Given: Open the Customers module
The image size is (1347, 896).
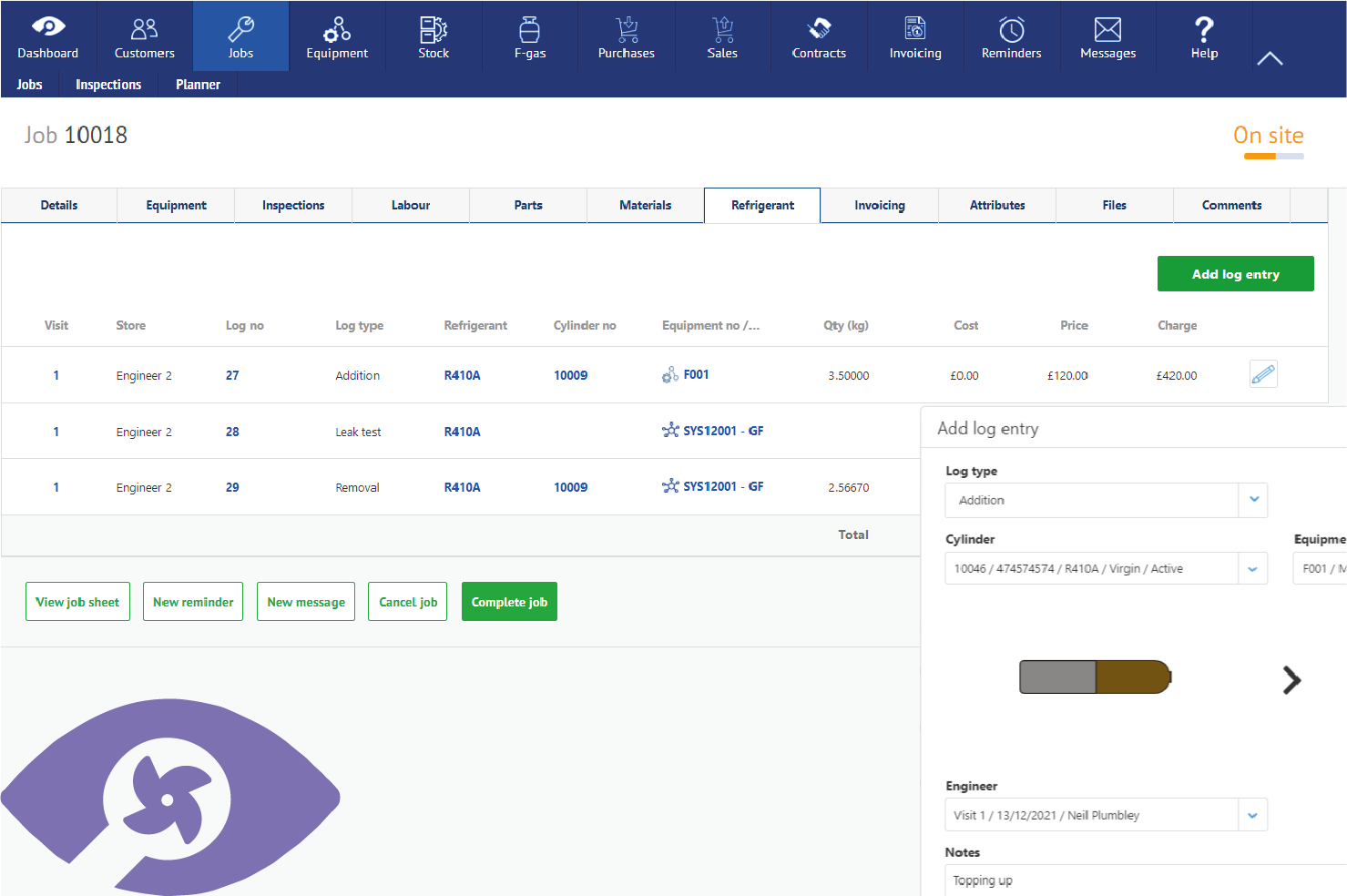Looking at the screenshot, I should click(144, 36).
